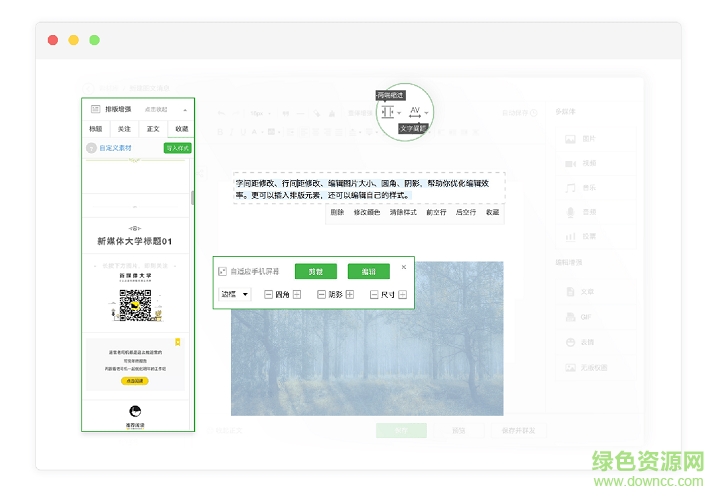The height and width of the screenshot is (500, 727).
Task: Open the 自定义素材 link
Action: pyautogui.click(x=115, y=148)
